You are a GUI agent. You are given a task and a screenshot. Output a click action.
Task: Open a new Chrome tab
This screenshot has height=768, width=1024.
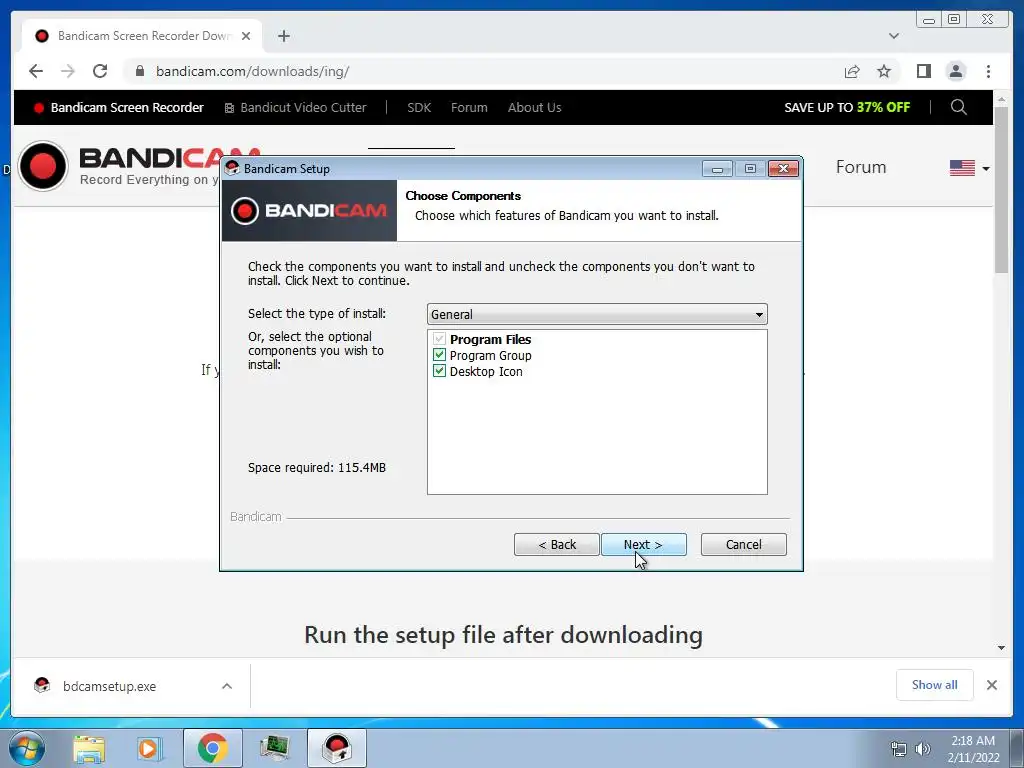coord(283,36)
